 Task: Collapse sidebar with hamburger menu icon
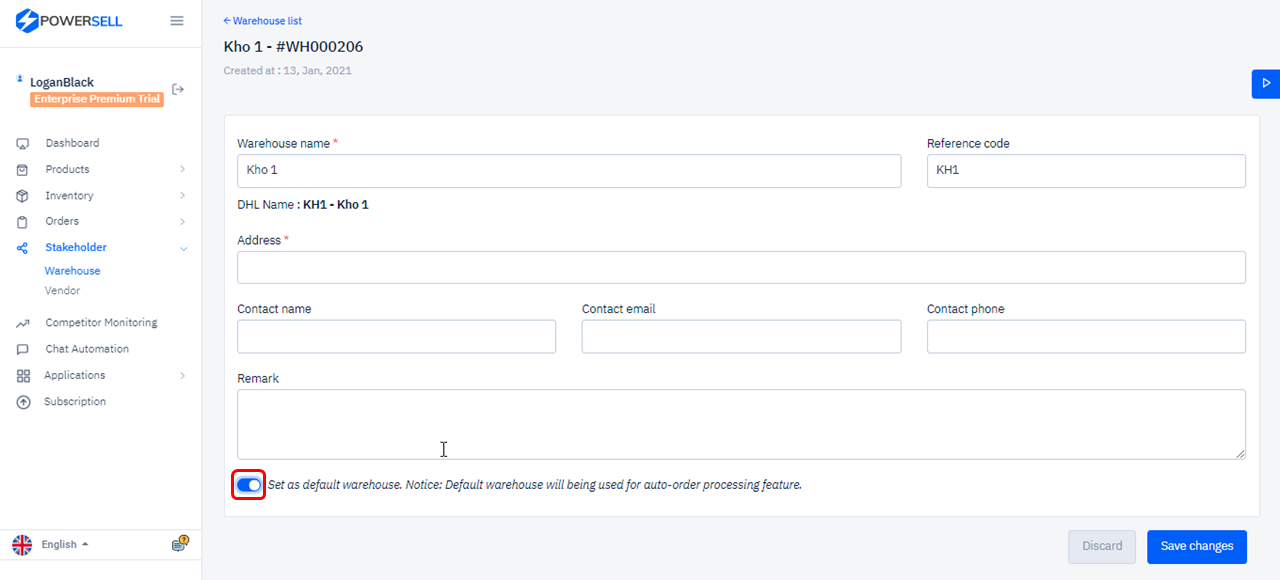click(177, 20)
